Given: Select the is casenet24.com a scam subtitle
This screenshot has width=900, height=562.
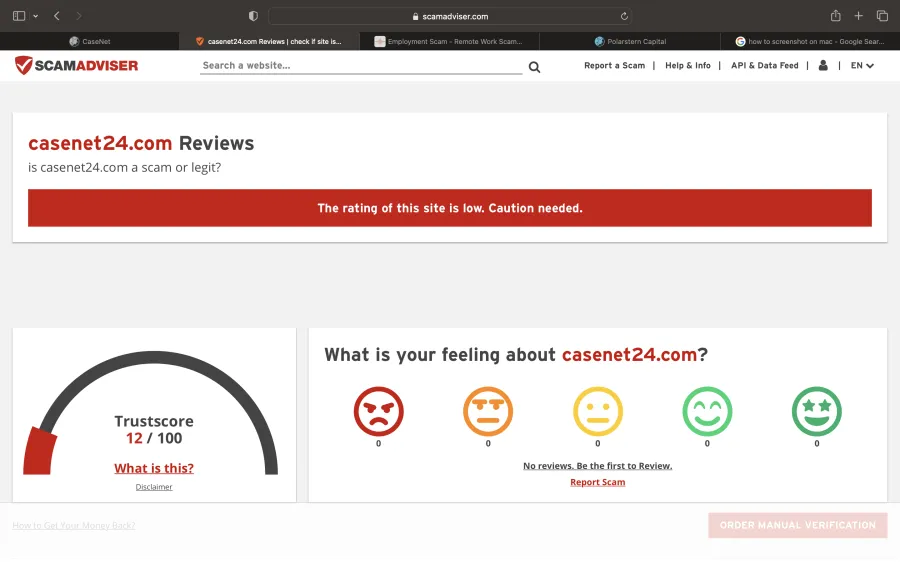Looking at the screenshot, I should point(125,168).
